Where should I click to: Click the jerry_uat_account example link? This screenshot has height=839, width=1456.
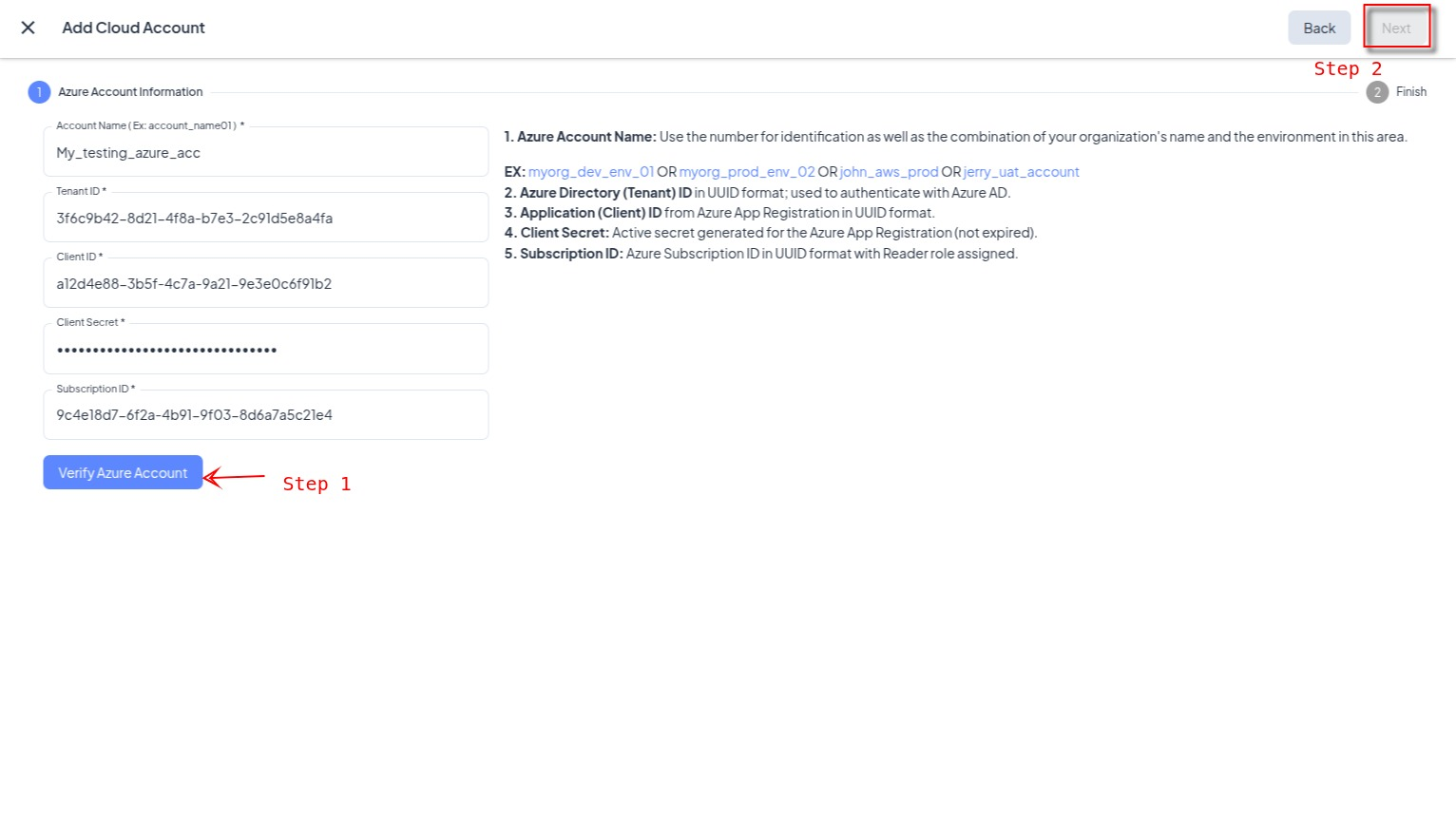click(x=1021, y=172)
